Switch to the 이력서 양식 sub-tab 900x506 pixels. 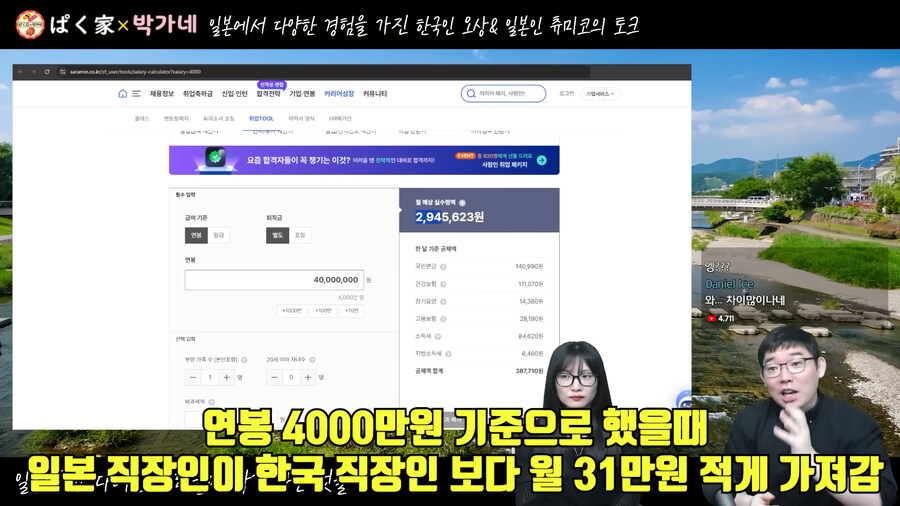(301, 119)
